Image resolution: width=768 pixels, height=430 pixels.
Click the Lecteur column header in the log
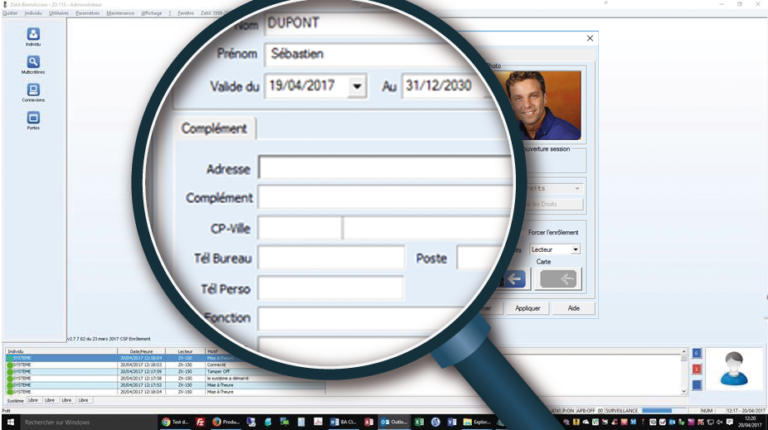click(185, 351)
